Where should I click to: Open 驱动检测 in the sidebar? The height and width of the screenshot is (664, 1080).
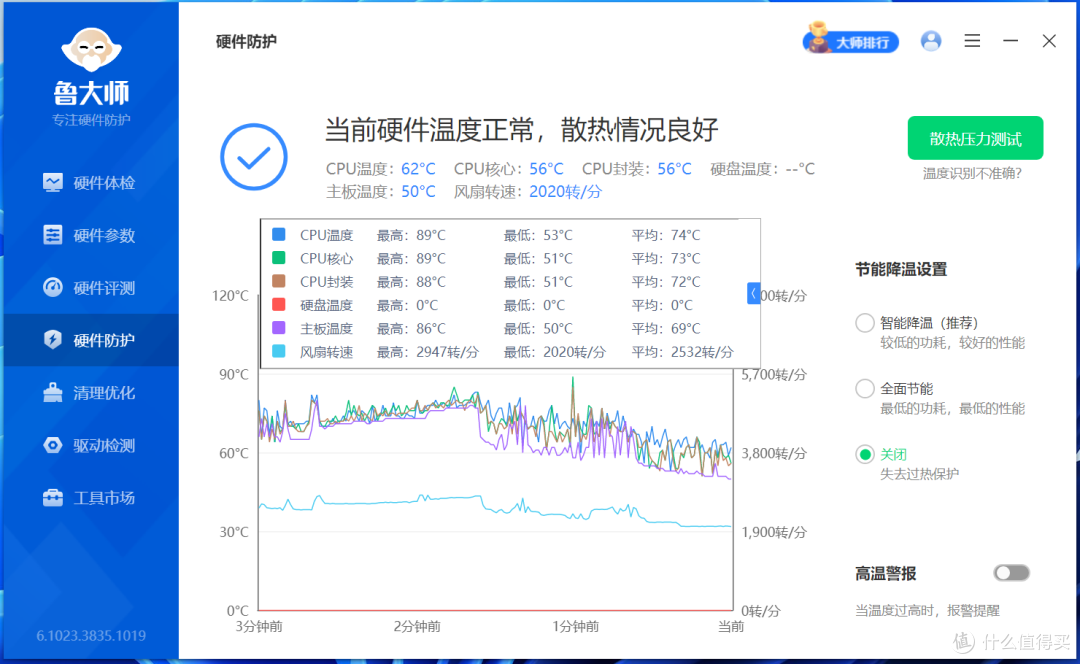pyautogui.click(x=91, y=445)
